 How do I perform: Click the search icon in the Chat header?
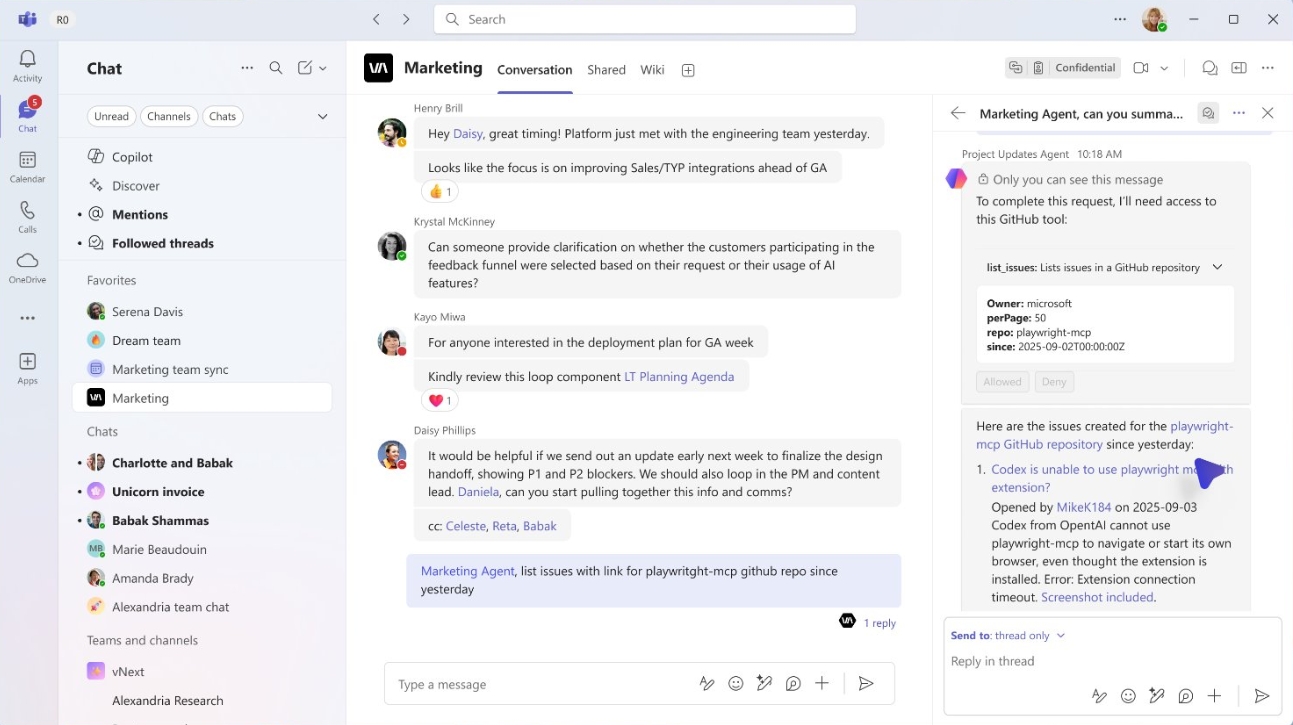(x=276, y=68)
